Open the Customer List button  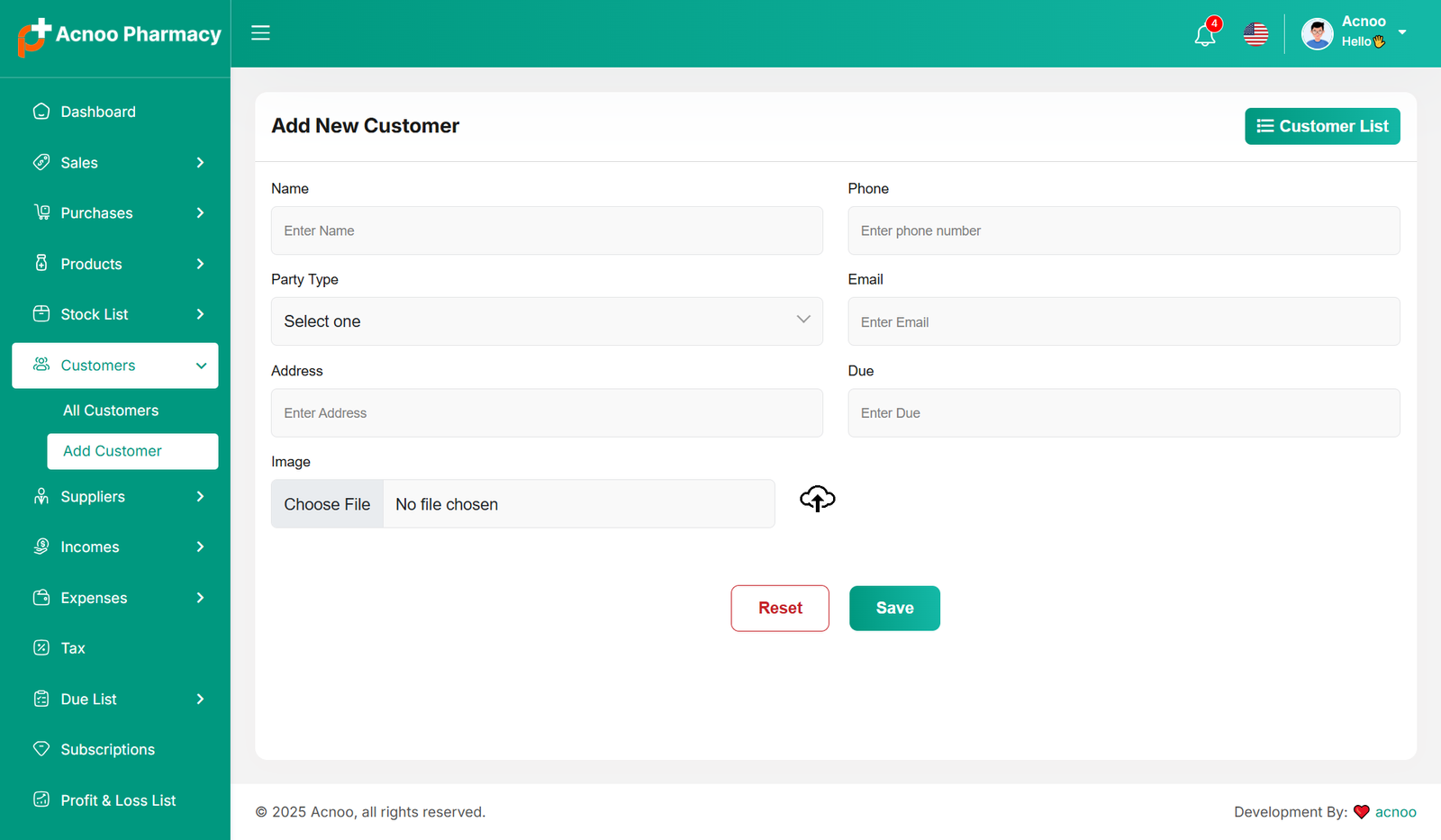(1322, 126)
